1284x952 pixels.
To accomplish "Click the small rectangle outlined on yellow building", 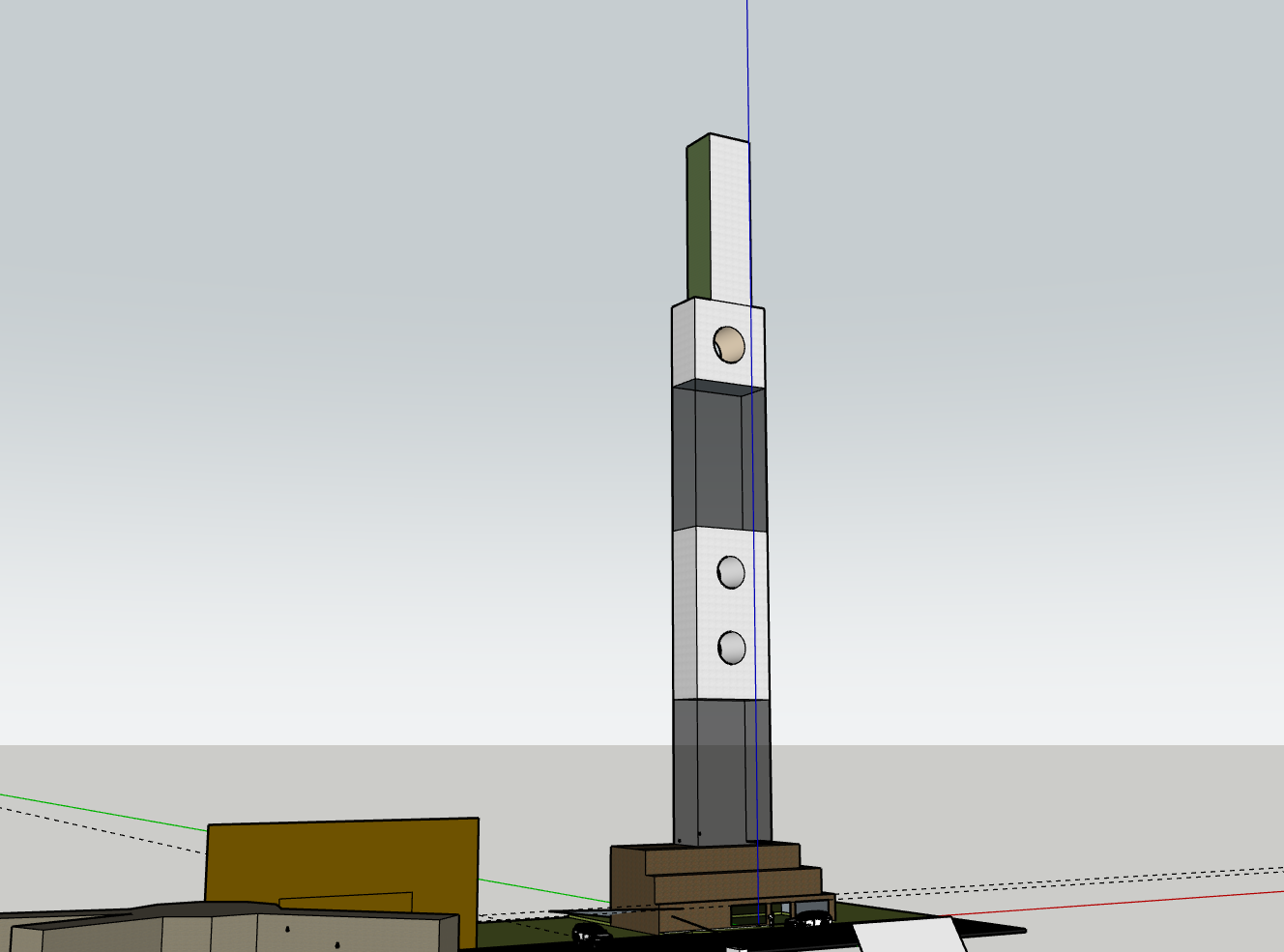I will coord(346,903).
